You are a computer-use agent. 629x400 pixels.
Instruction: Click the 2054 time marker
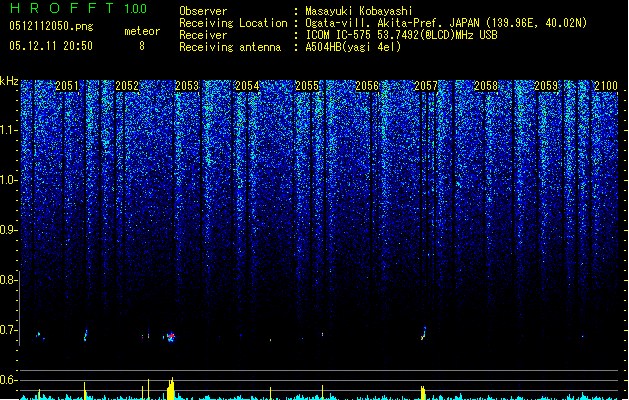247,86
